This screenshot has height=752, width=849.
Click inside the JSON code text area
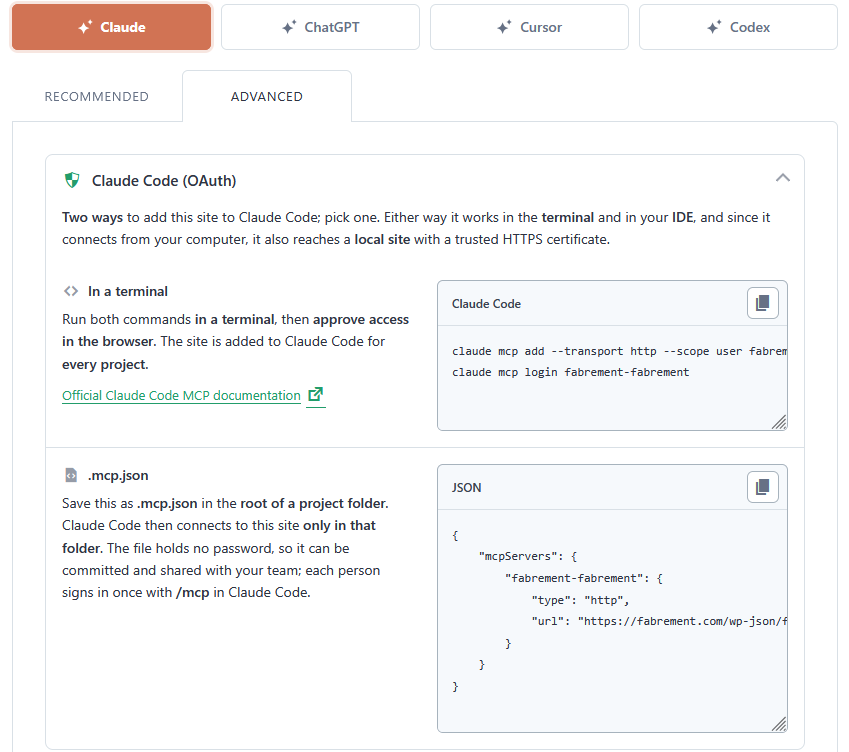click(612, 620)
